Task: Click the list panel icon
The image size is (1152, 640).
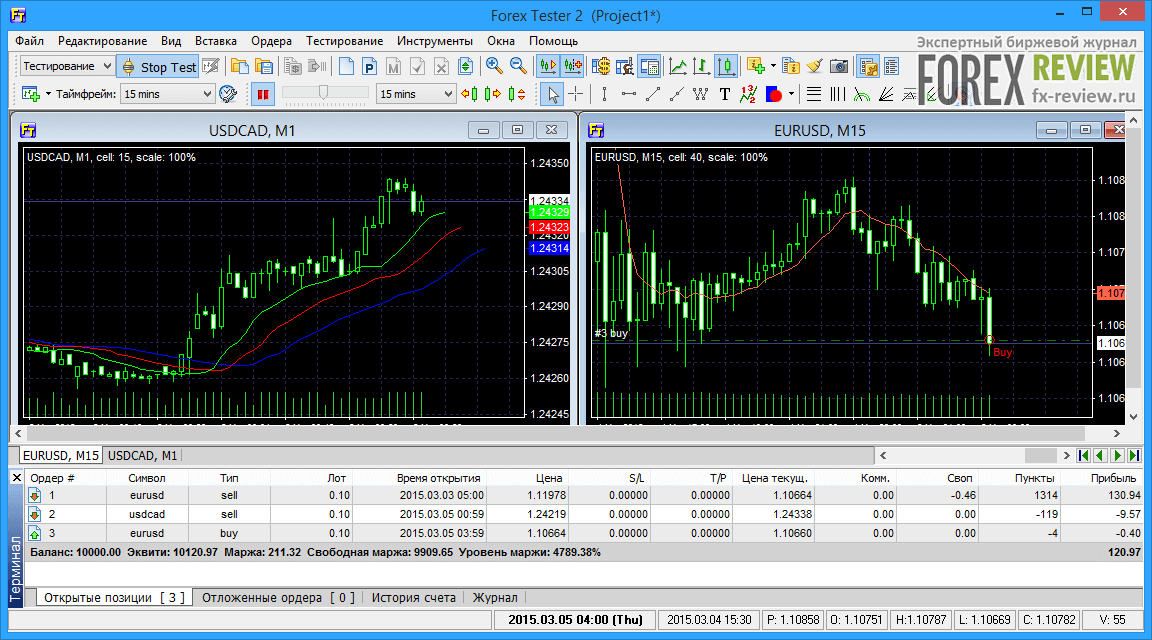Action: pos(892,67)
